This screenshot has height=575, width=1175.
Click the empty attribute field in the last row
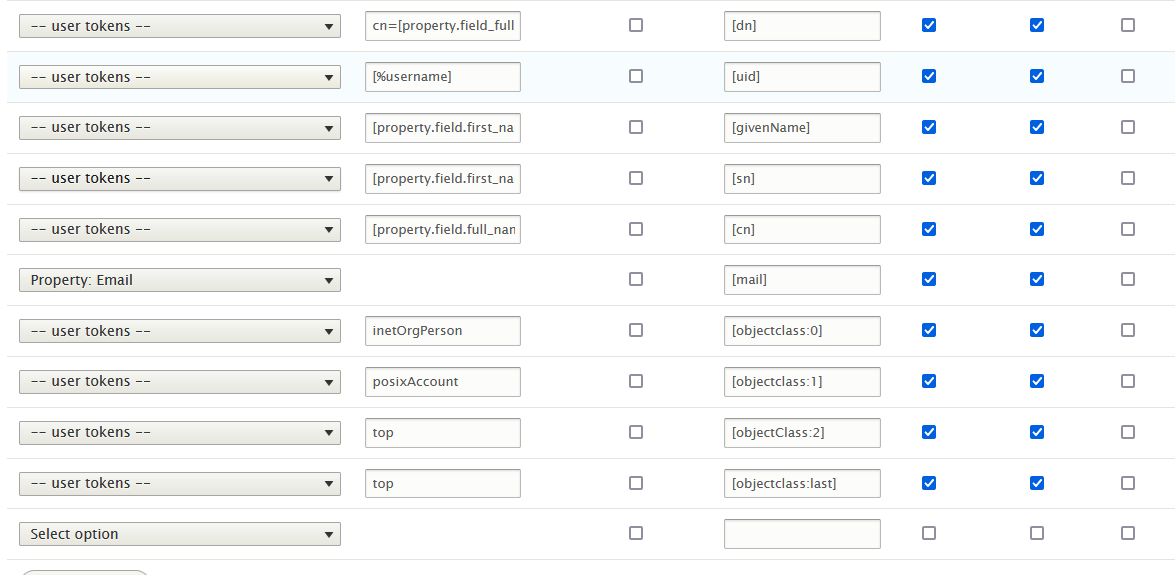(802, 534)
